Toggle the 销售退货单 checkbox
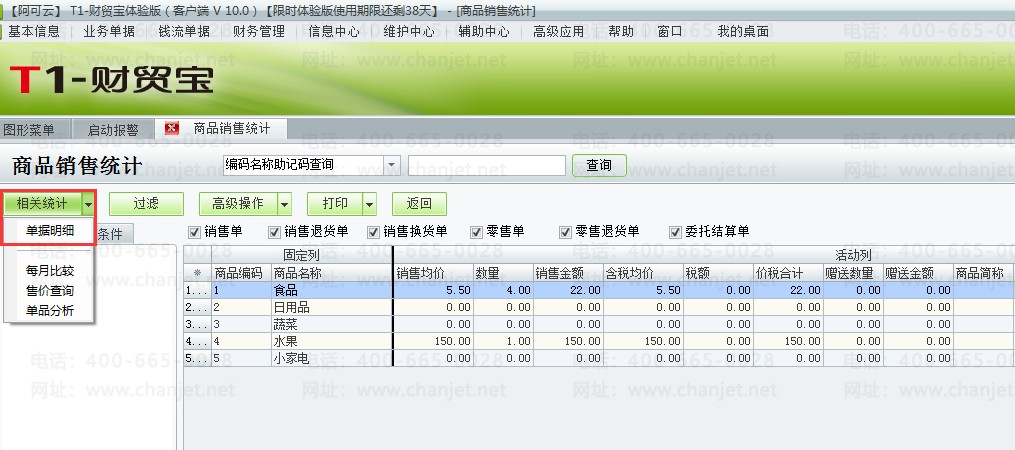Viewport: 1015px width, 450px height. [x=274, y=232]
